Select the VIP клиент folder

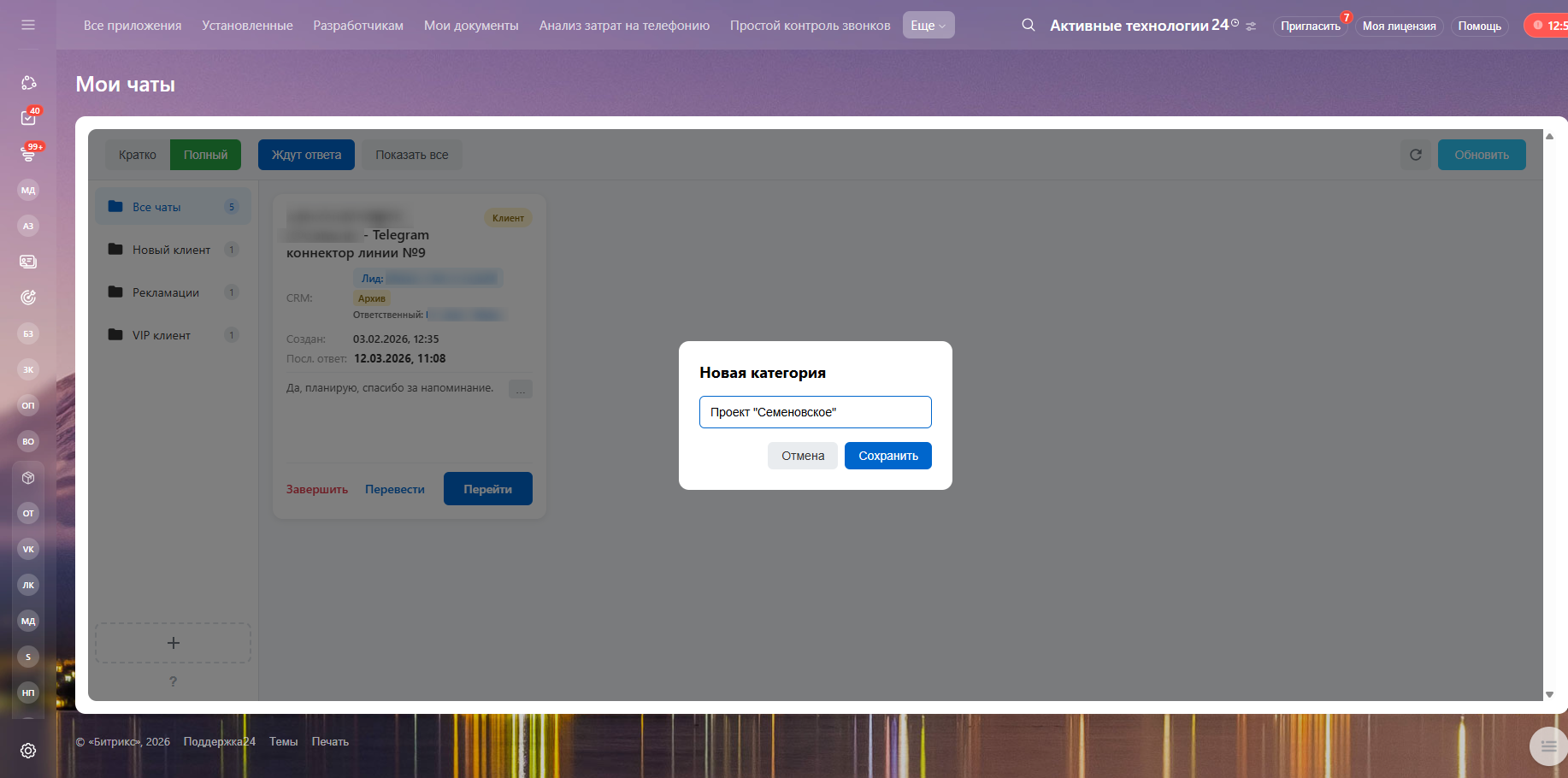[x=162, y=335]
